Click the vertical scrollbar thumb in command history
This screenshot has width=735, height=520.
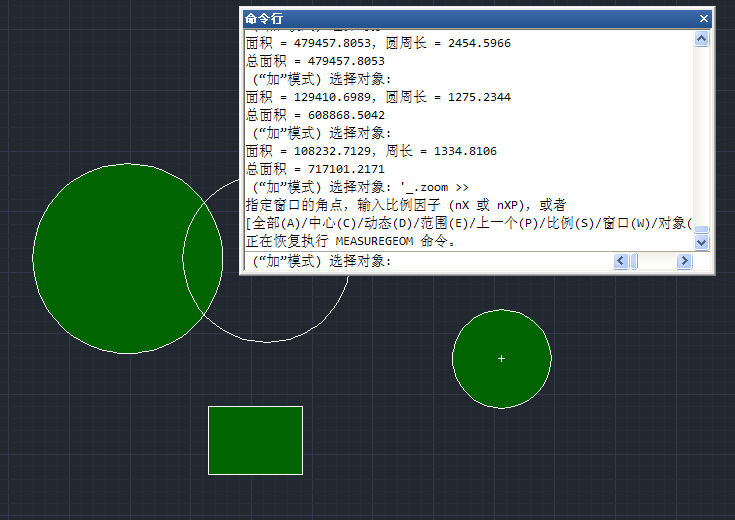click(701, 229)
